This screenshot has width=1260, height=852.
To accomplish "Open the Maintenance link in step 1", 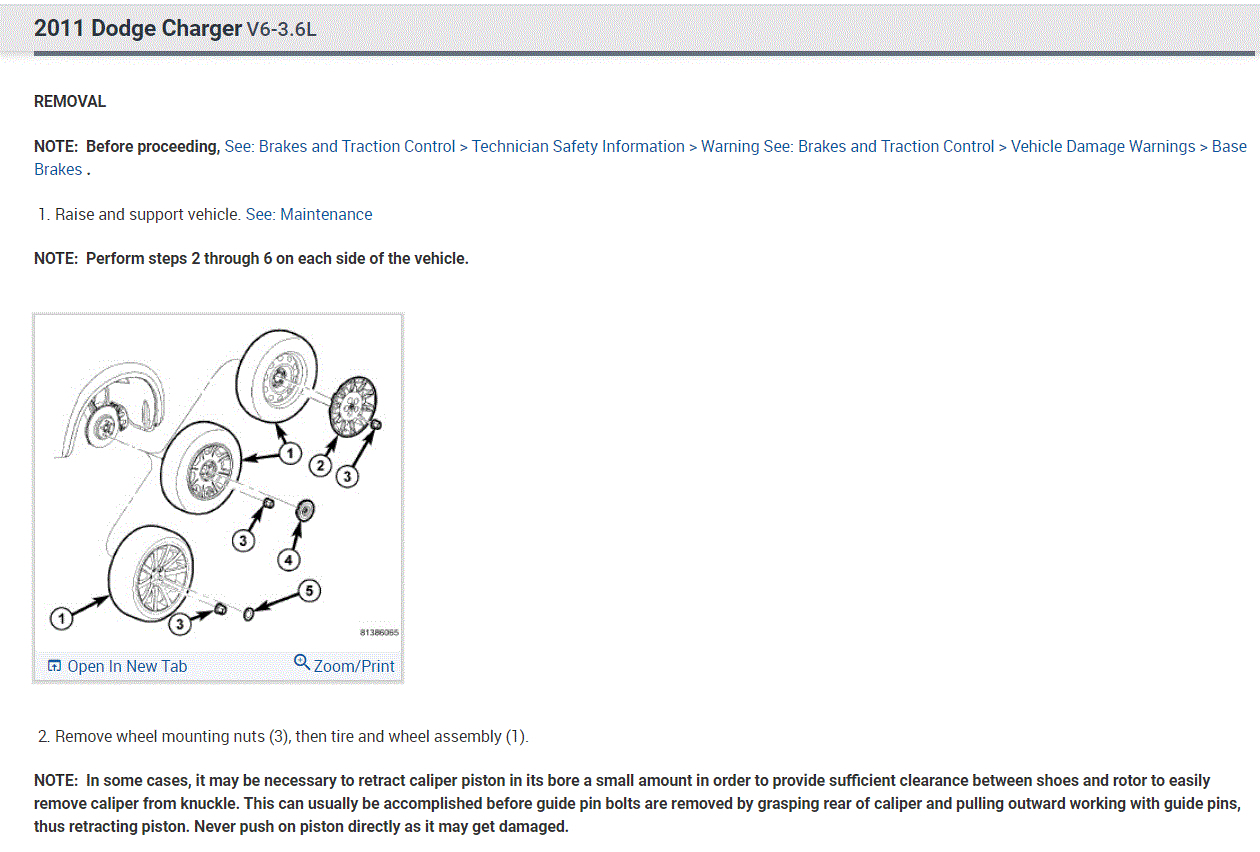I will [x=326, y=214].
